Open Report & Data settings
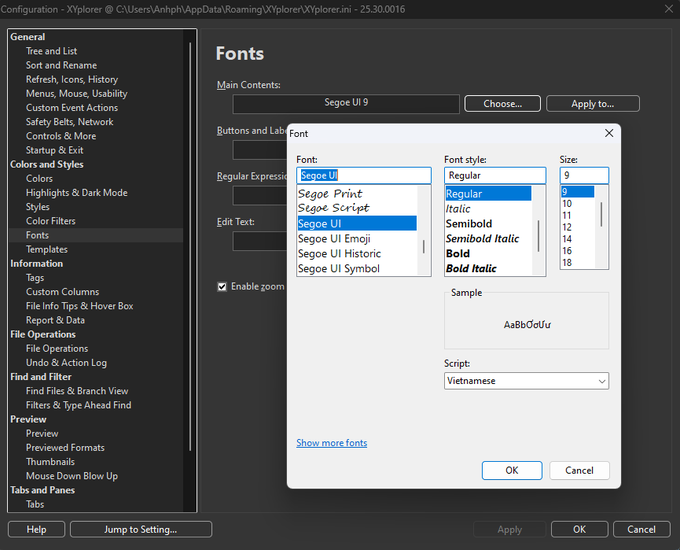Viewport: 680px width, 550px height. [55, 320]
